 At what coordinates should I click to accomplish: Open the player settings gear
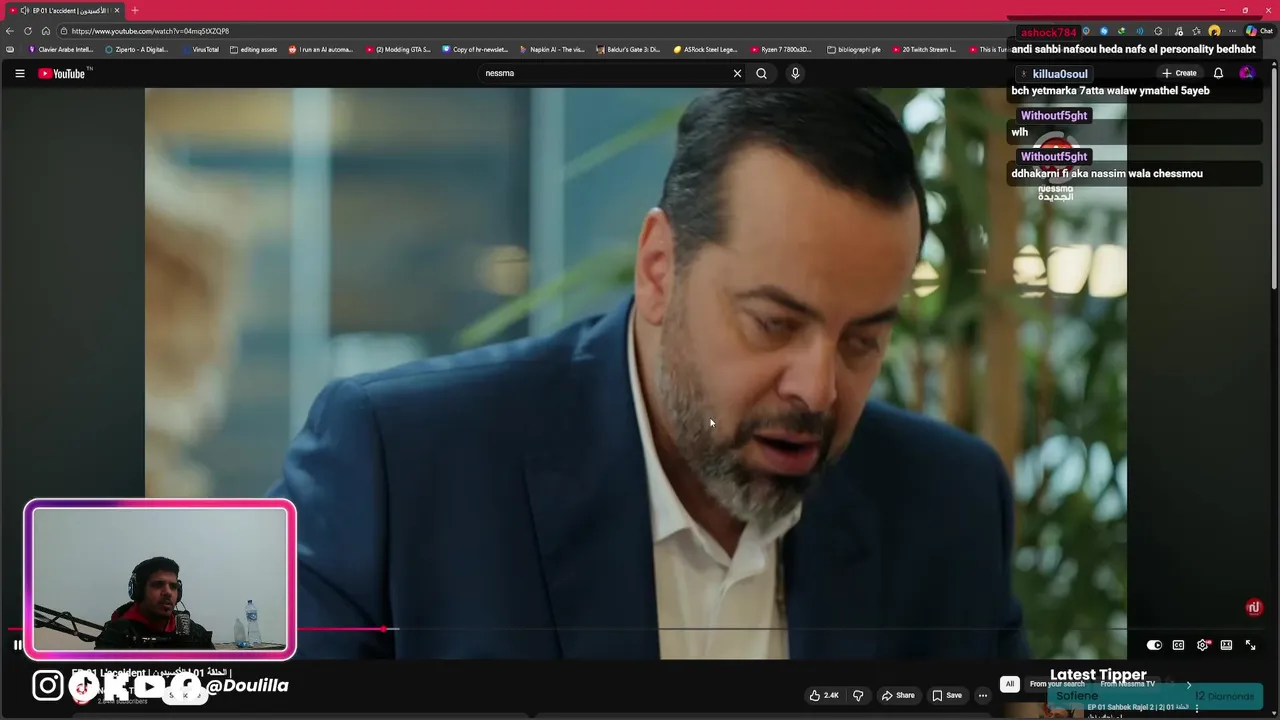click(x=1203, y=645)
